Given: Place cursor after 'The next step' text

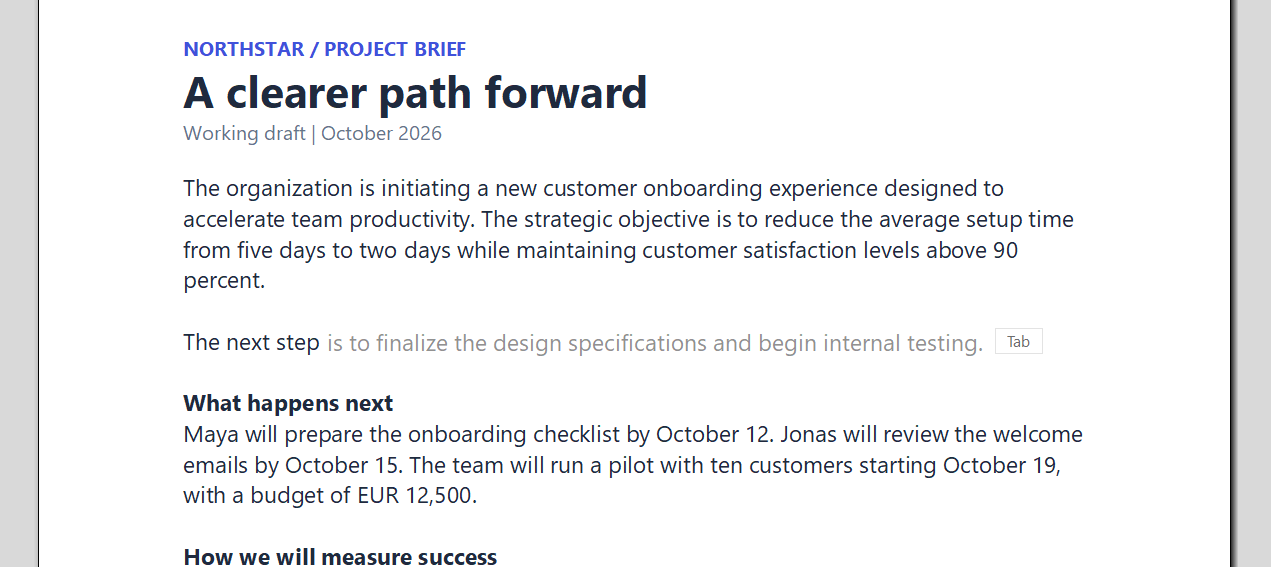Looking at the screenshot, I should [x=321, y=343].
